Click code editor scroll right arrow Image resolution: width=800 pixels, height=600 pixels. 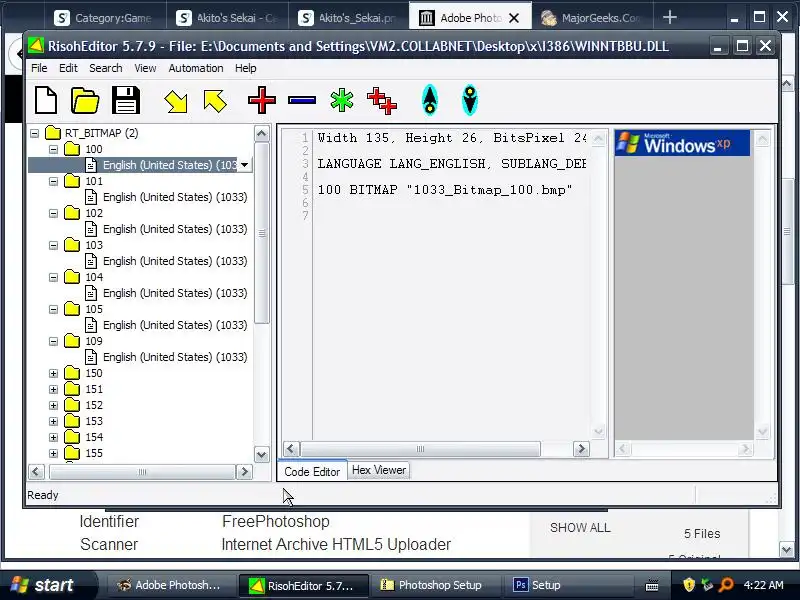coord(581,449)
